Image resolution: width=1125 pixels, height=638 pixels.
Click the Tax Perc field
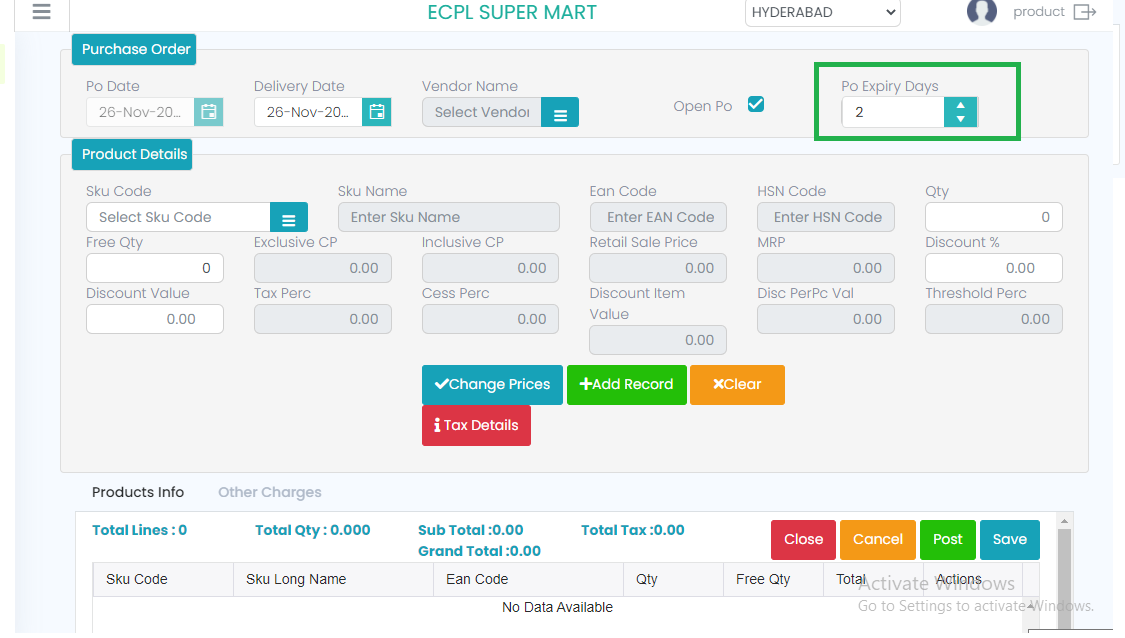(x=322, y=319)
